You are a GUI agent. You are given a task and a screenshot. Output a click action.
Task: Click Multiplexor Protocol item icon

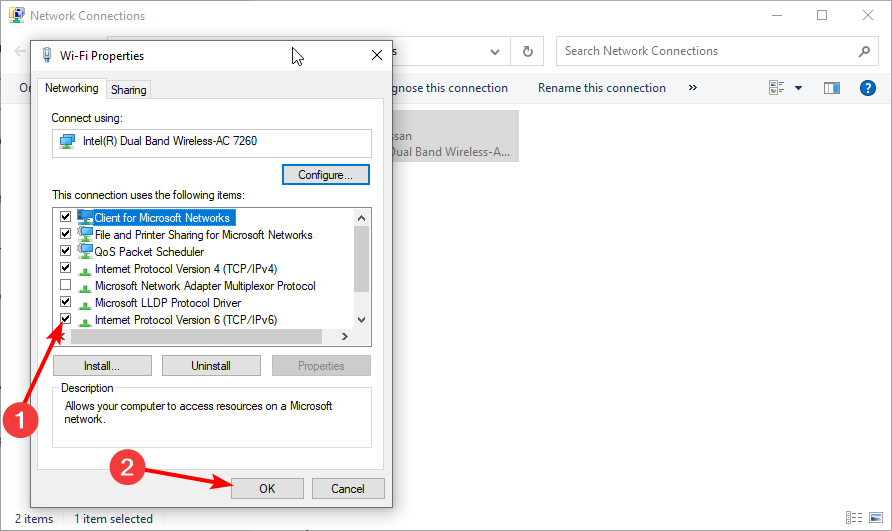click(85, 287)
